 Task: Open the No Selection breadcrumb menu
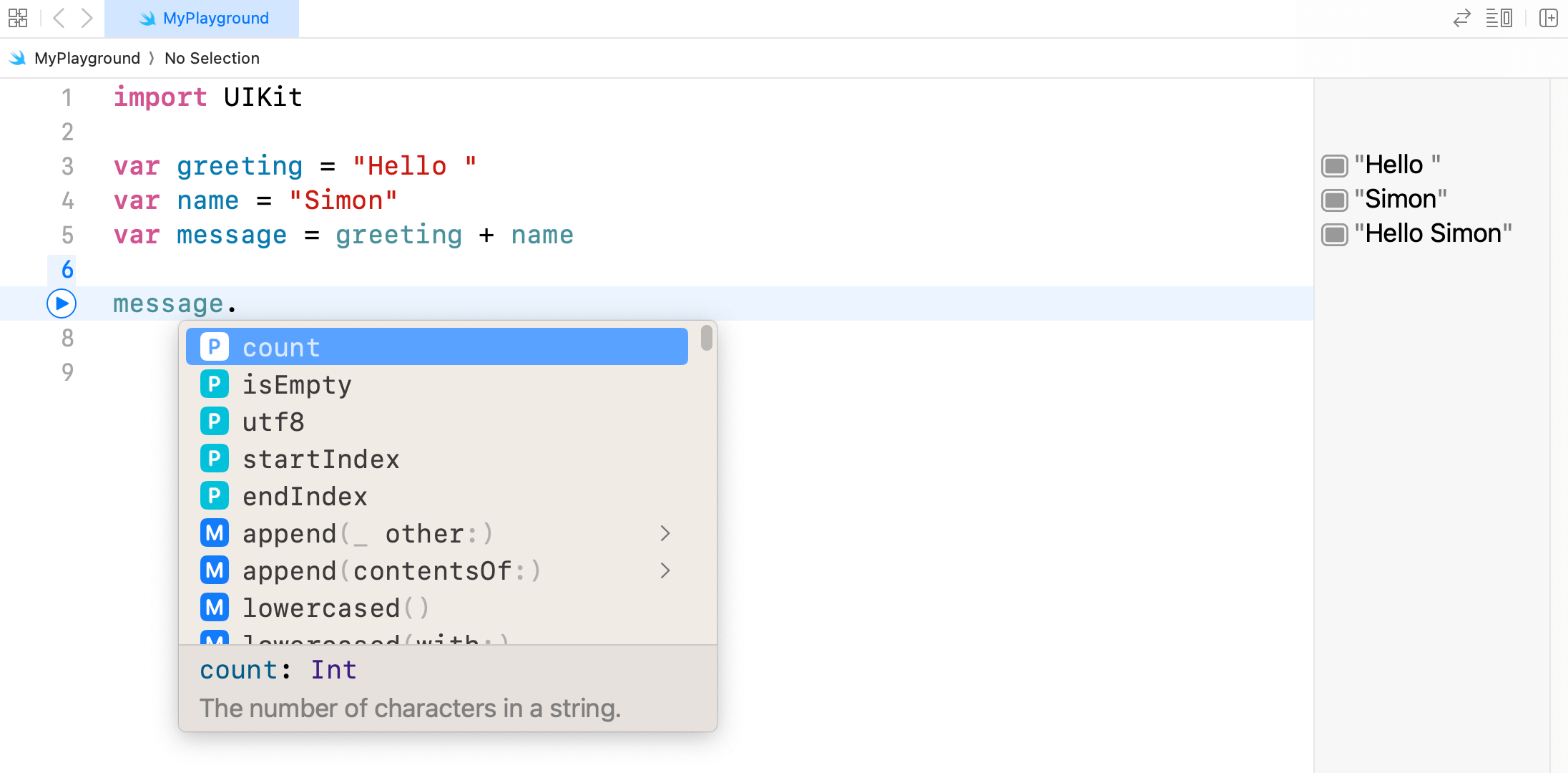(212, 58)
